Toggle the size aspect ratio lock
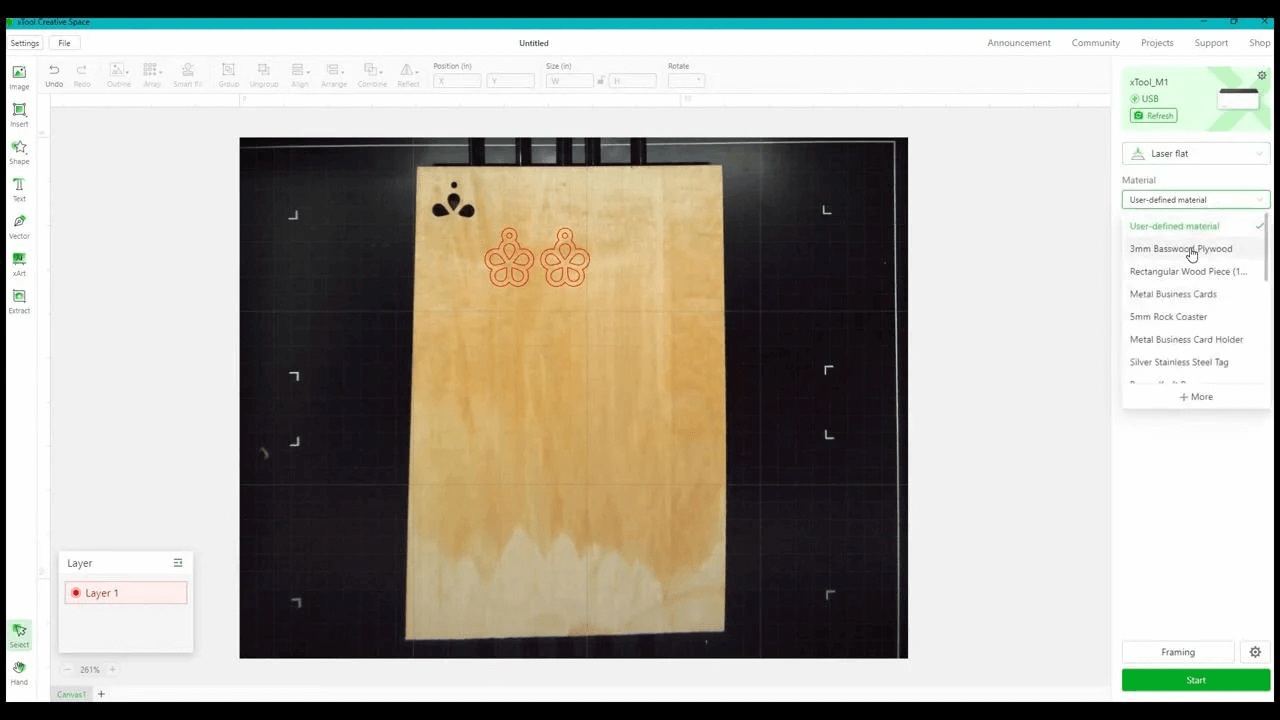This screenshot has height=720, width=1280. [600, 81]
